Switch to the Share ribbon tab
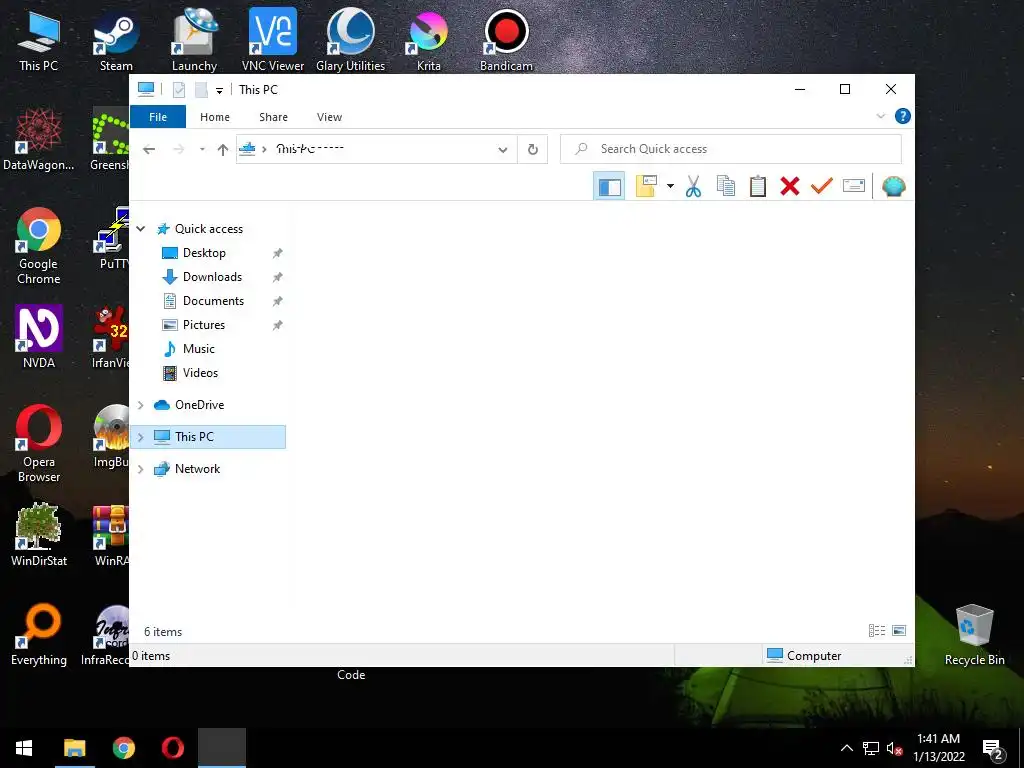 tap(273, 117)
